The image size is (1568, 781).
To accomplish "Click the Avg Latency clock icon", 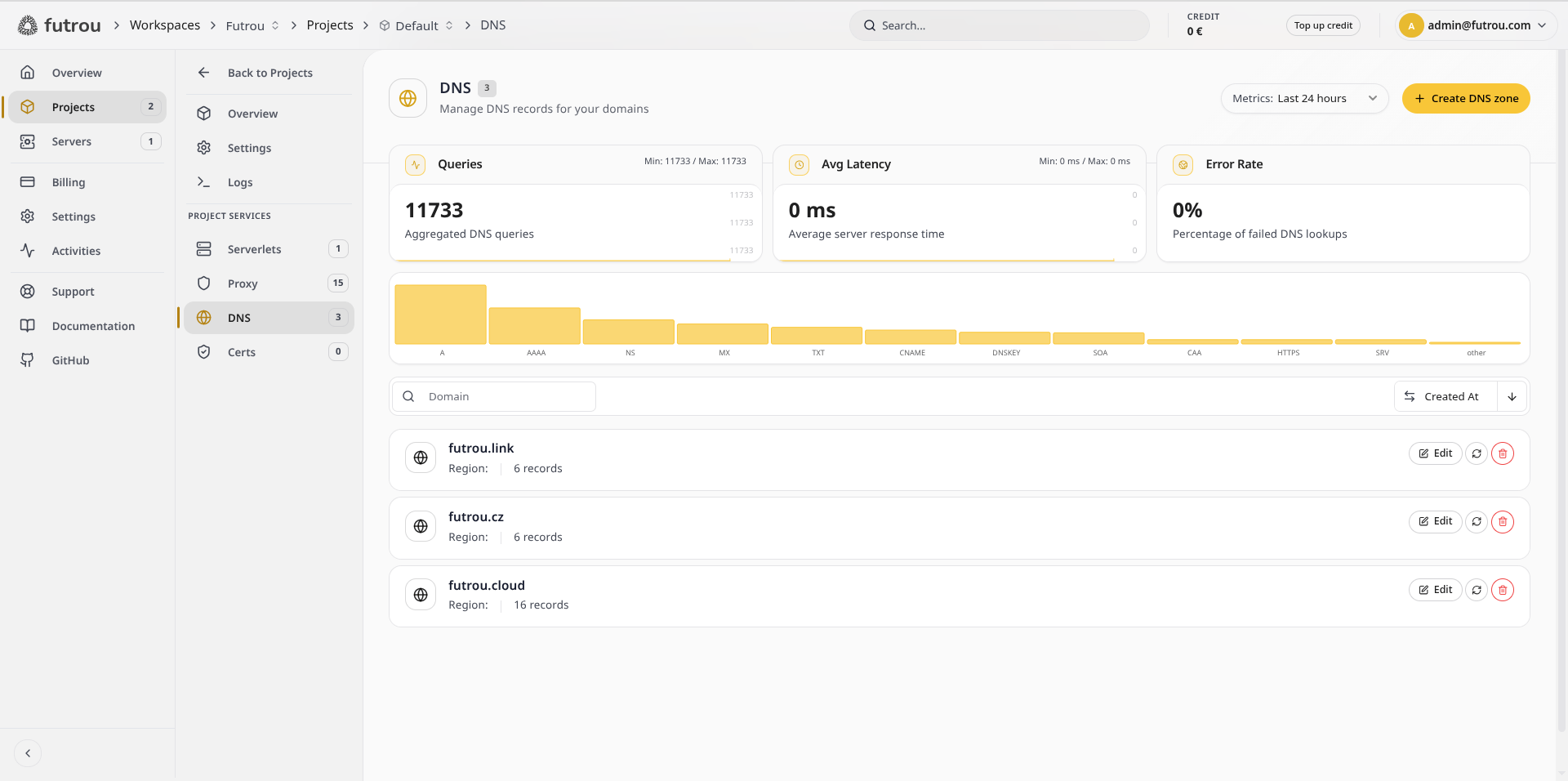I will coord(800,164).
